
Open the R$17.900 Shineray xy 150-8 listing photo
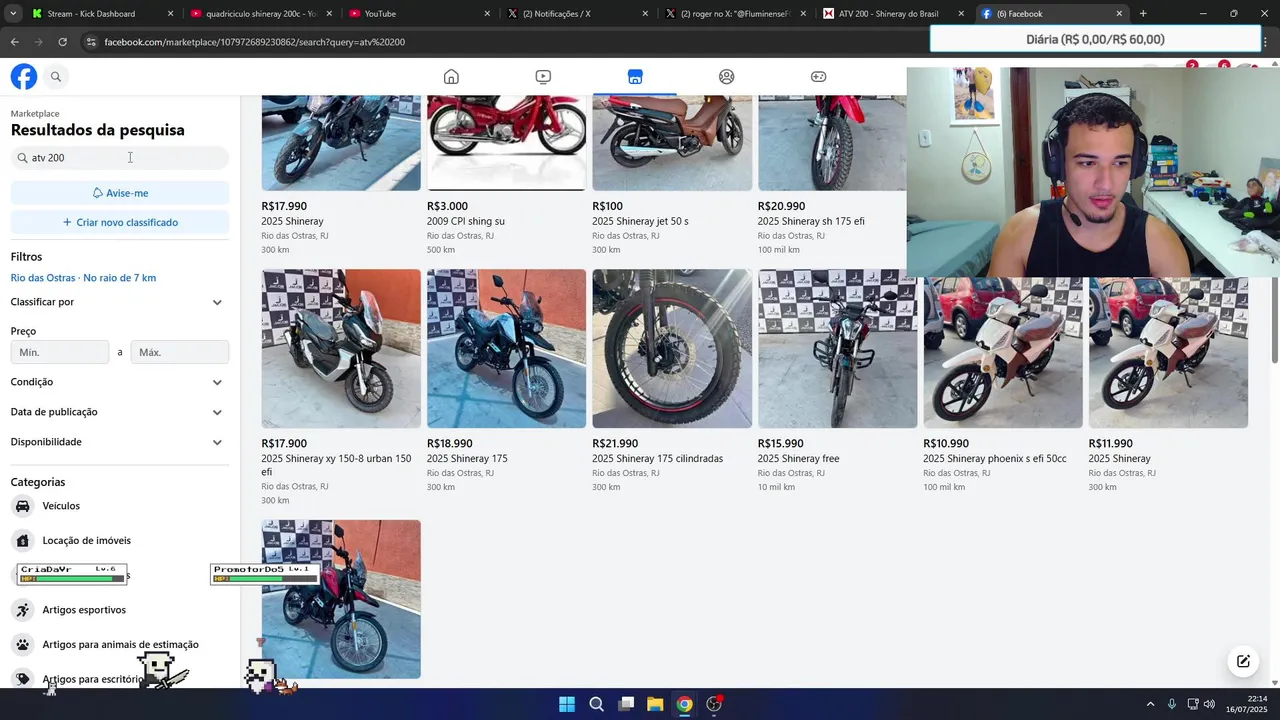[341, 349]
